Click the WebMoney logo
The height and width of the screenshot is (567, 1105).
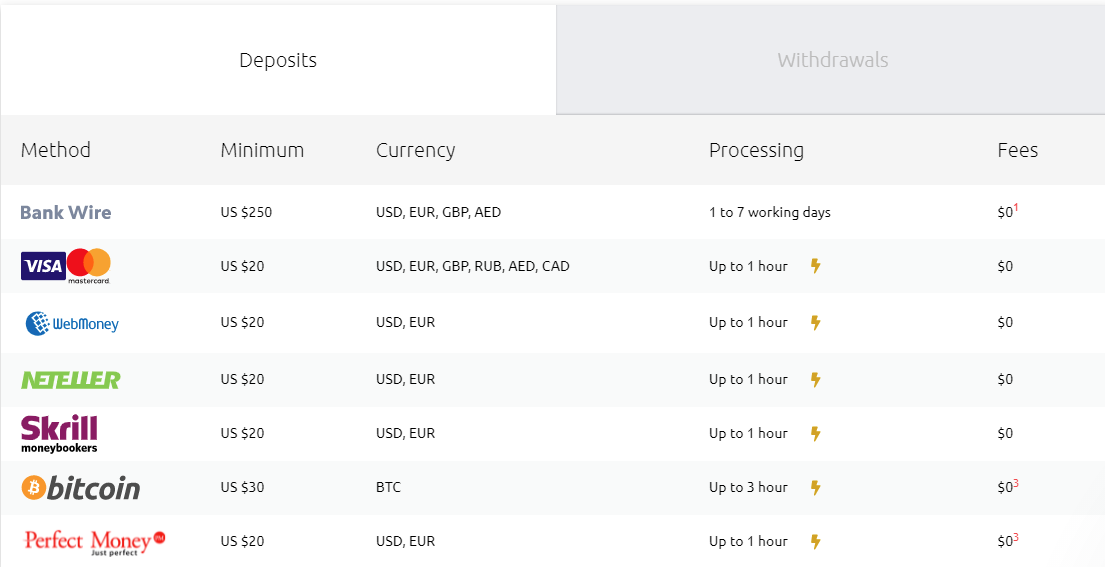(72, 323)
